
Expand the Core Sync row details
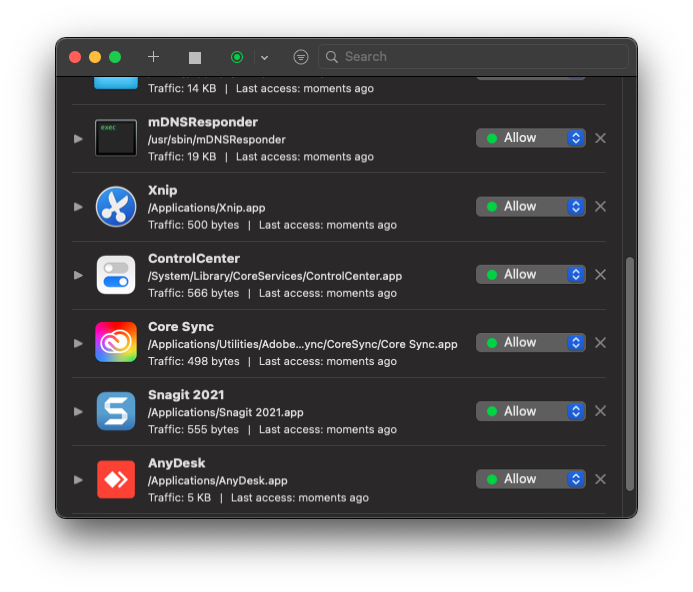78,343
